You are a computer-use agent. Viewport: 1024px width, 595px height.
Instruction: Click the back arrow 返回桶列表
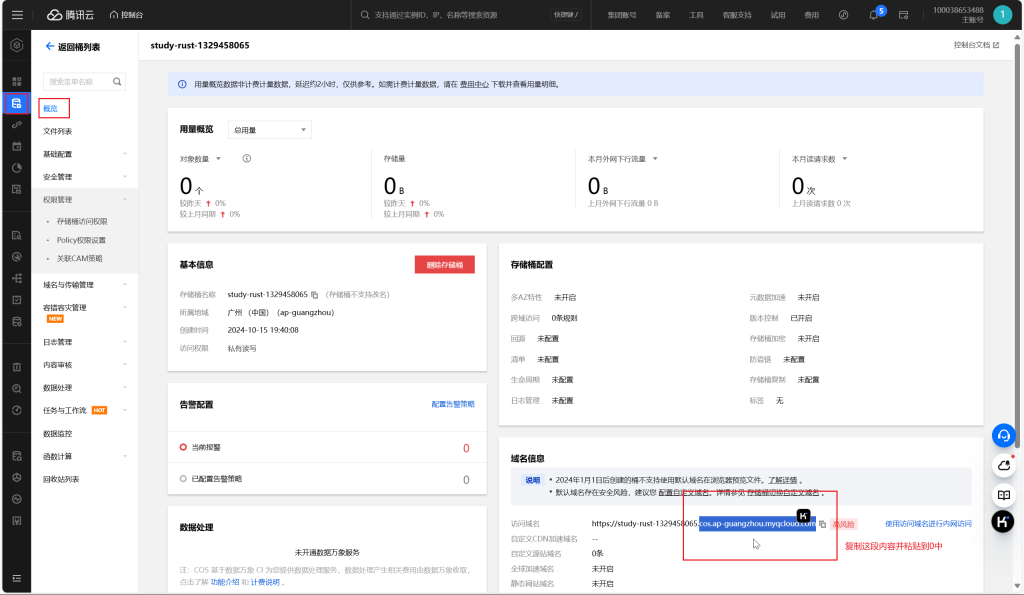pos(50,47)
